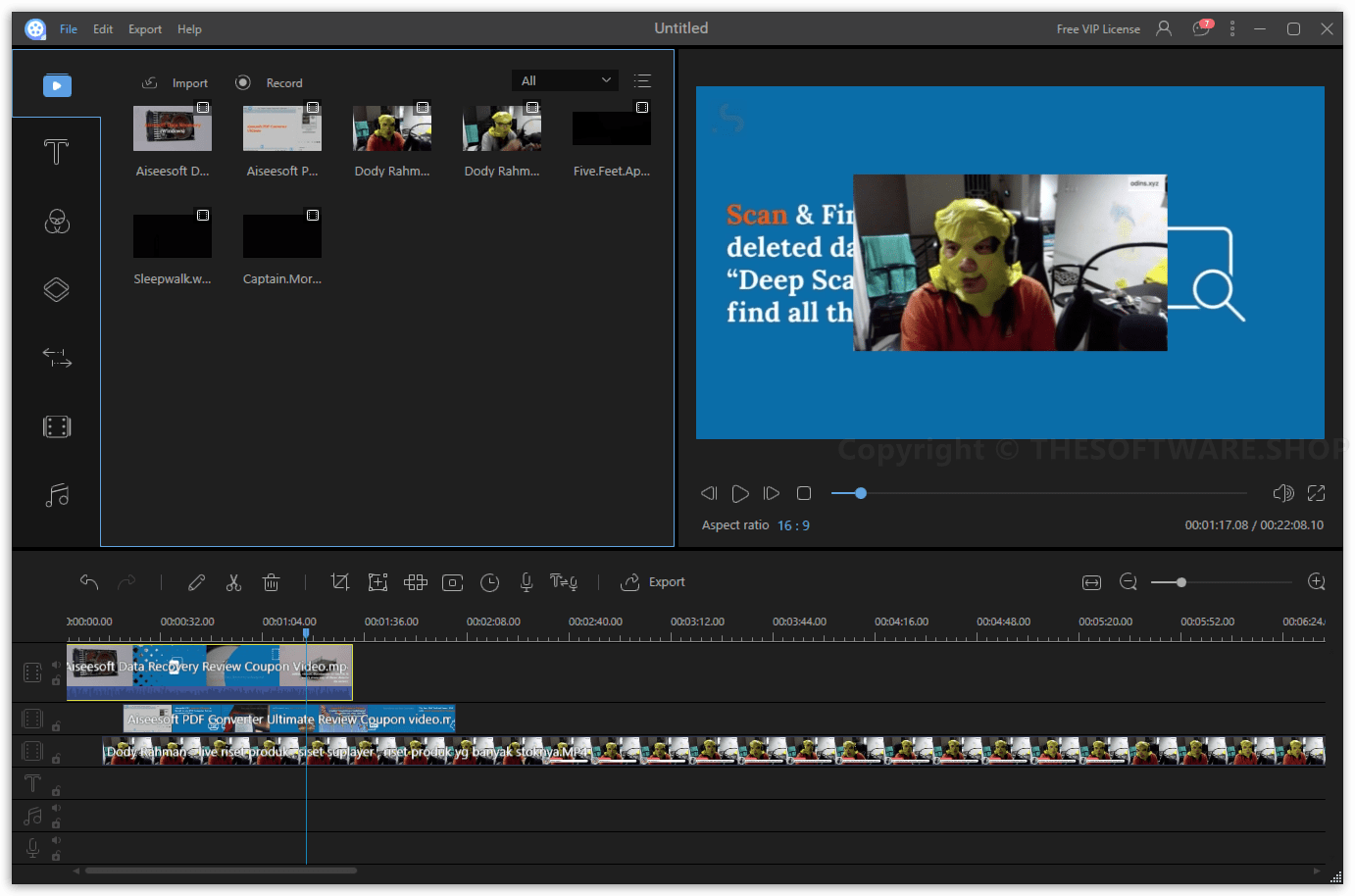Stop the preview playback
The width and height of the screenshot is (1355, 896).
pos(804,493)
